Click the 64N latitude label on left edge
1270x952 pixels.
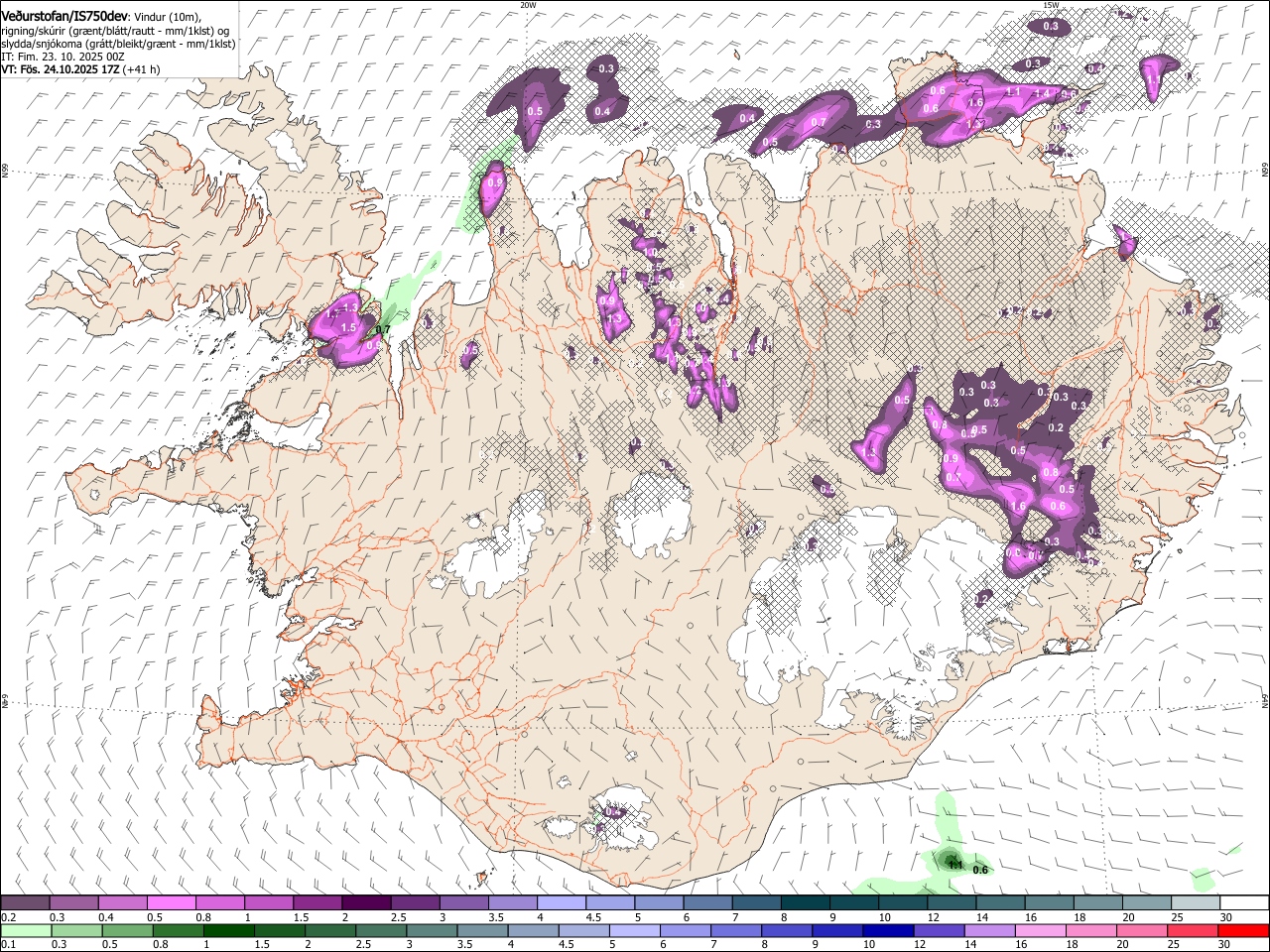coord(5,702)
